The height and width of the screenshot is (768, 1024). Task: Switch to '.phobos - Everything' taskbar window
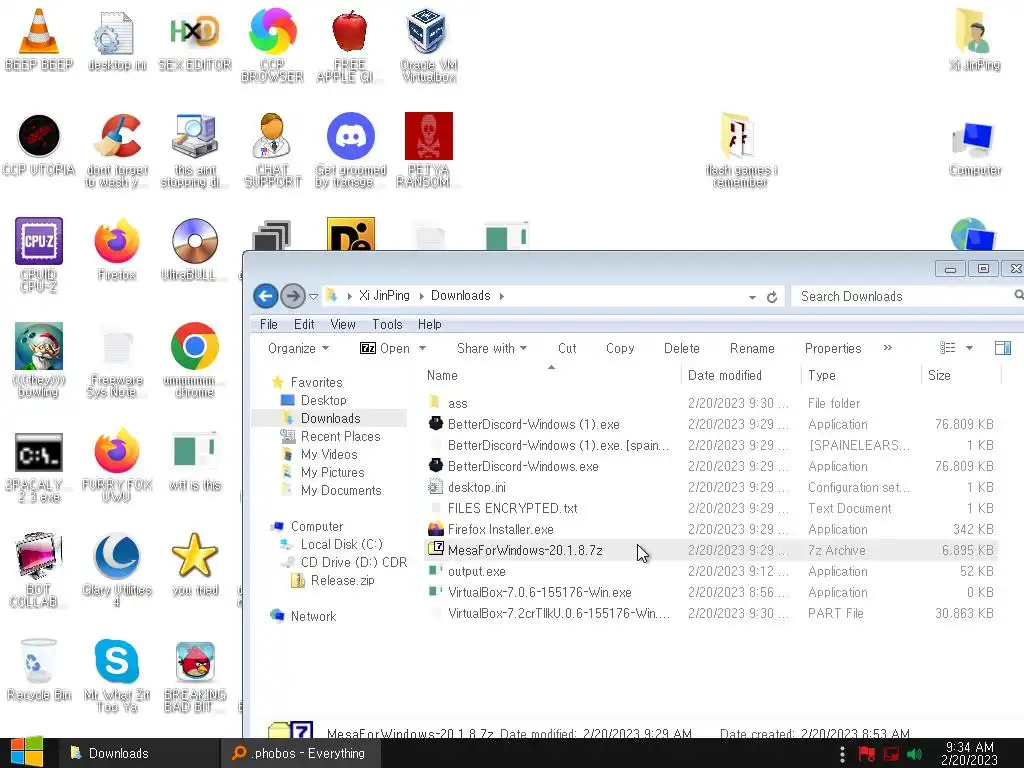tap(299, 753)
